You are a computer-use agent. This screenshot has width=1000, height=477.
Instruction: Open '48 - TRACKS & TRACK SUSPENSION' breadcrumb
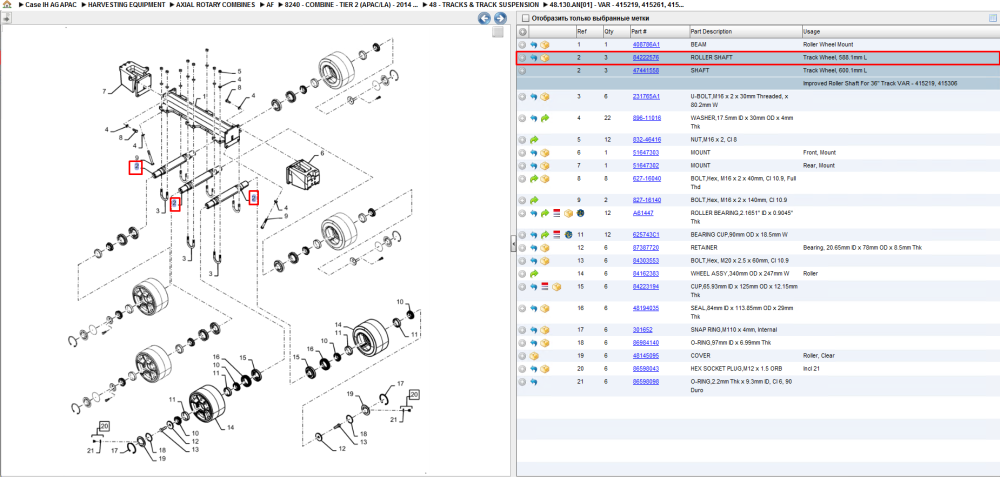484,4
